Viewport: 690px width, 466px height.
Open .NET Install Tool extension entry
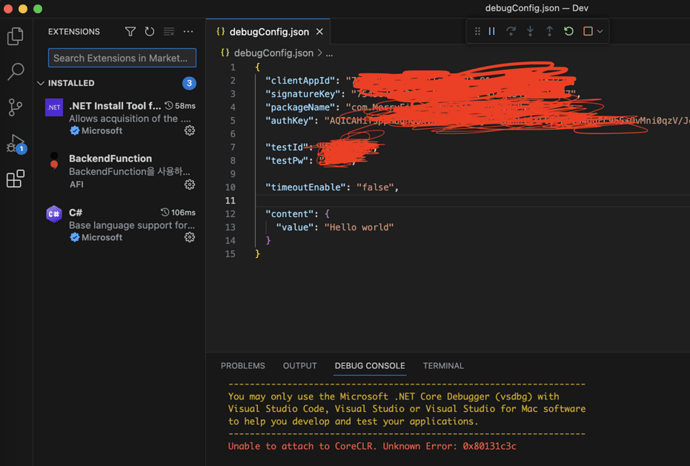[120, 118]
